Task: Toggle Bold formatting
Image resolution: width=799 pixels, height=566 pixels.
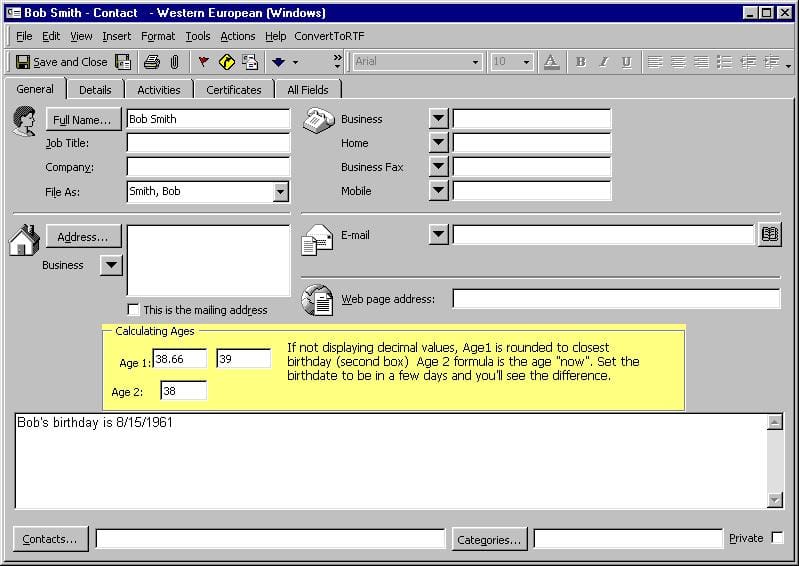Action: [x=580, y=62]
